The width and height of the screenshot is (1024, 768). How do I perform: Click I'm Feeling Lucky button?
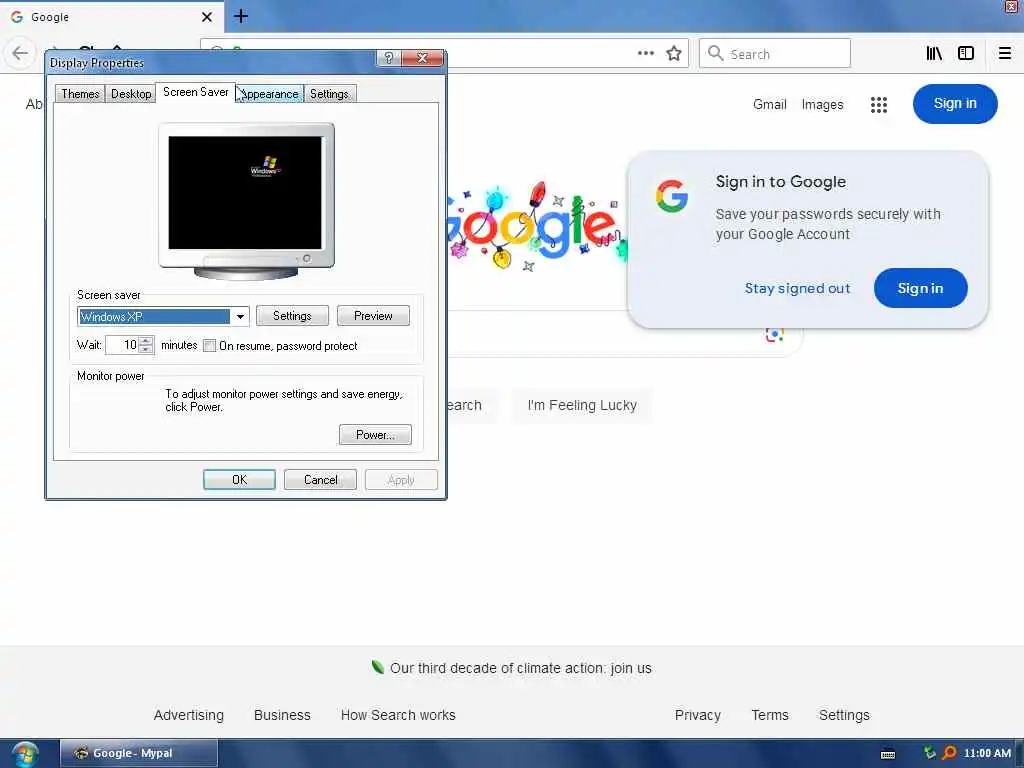[582, 406]
